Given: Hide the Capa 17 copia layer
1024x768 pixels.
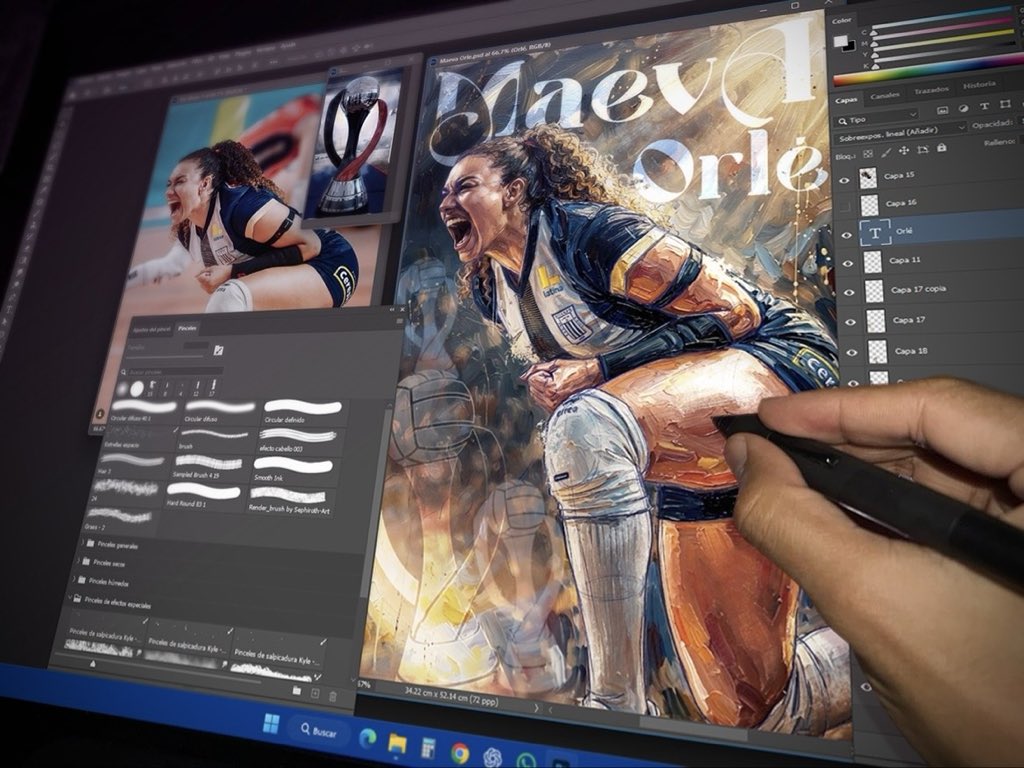Looking at the screenshot, I should 849,293.
